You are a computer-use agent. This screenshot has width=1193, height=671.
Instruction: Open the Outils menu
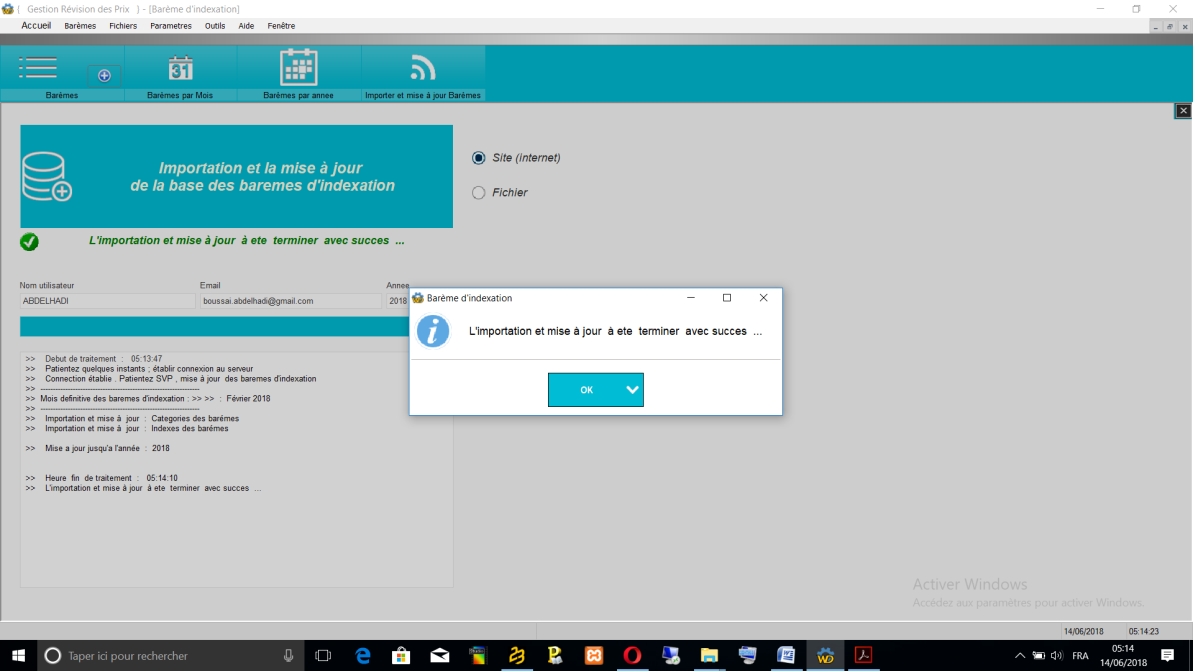tap(214, 26)
